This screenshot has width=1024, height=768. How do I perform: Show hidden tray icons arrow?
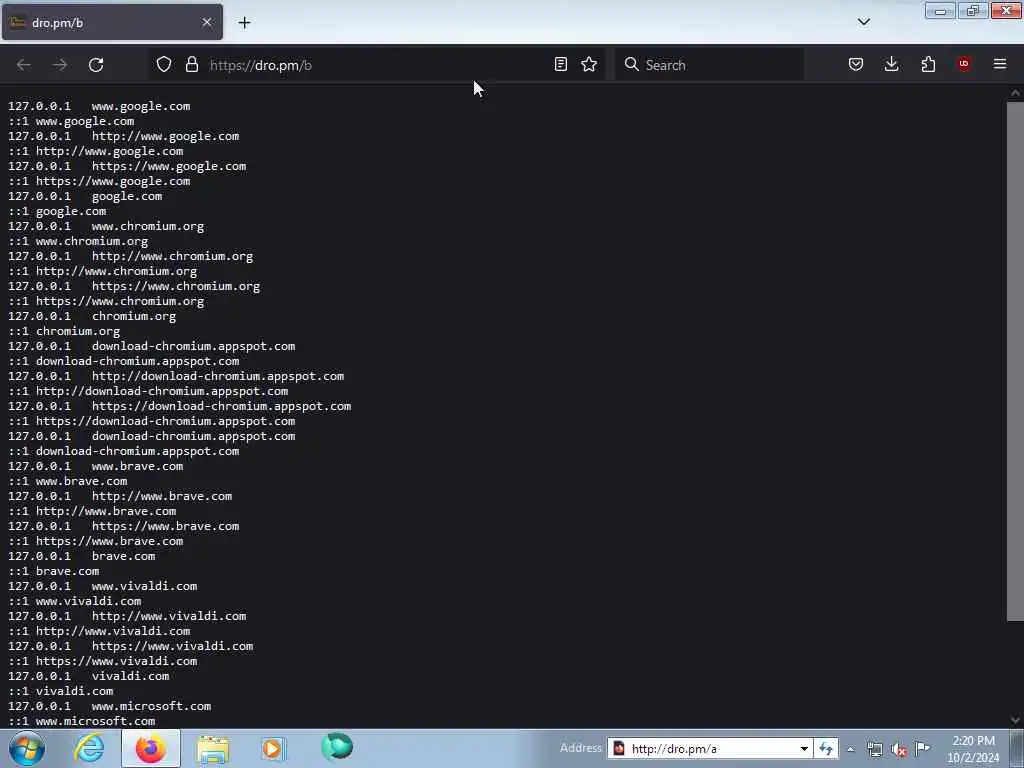[850, 749]
